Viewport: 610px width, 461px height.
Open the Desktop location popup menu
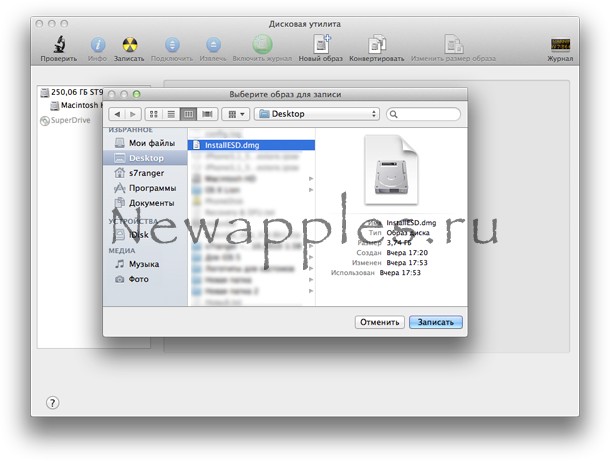317,114
